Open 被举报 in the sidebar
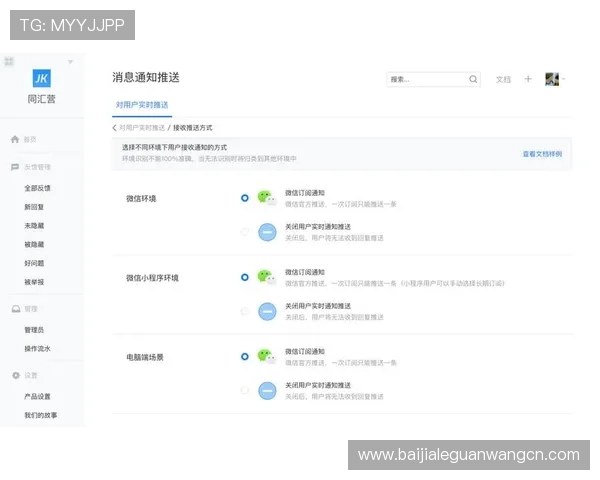This screenshot has height=480, width=600. pos(34,282)
